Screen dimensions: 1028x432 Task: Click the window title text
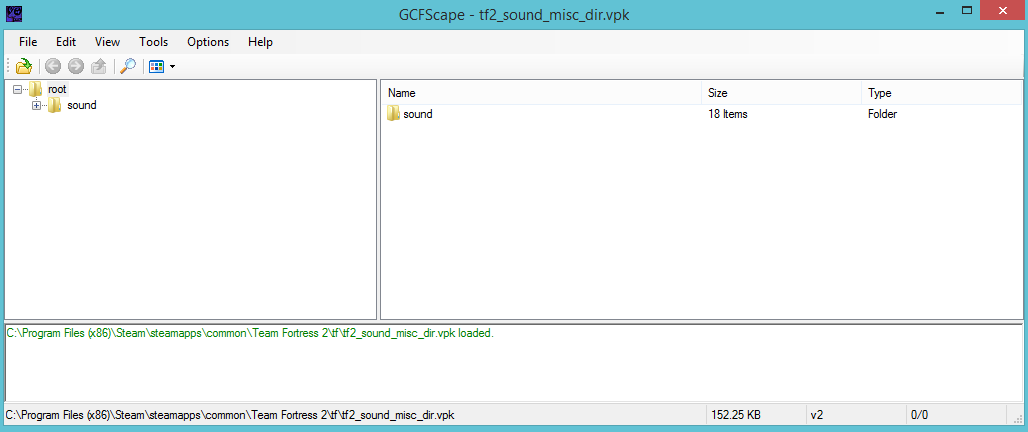click(513, 14)
